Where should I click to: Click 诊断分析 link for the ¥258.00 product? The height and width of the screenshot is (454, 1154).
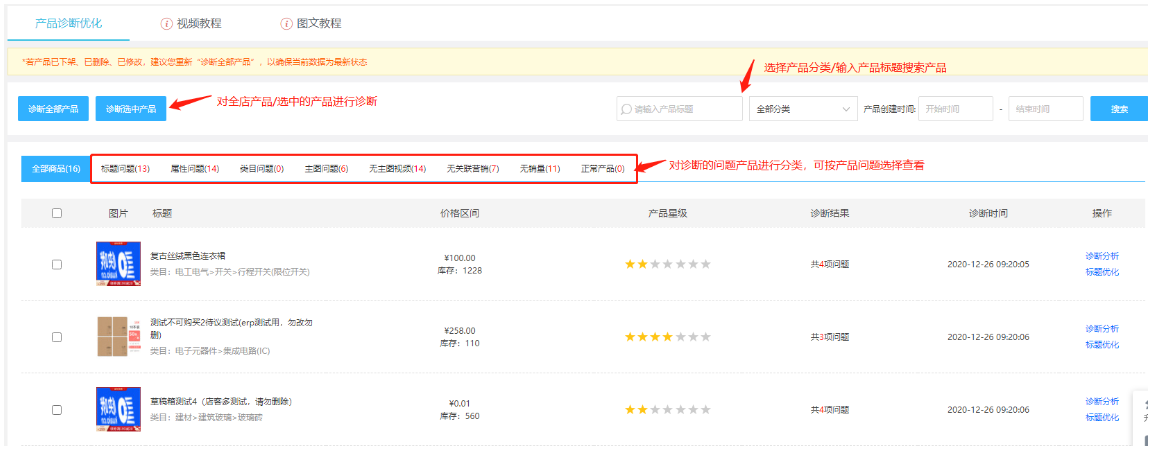coord(1102,328)
